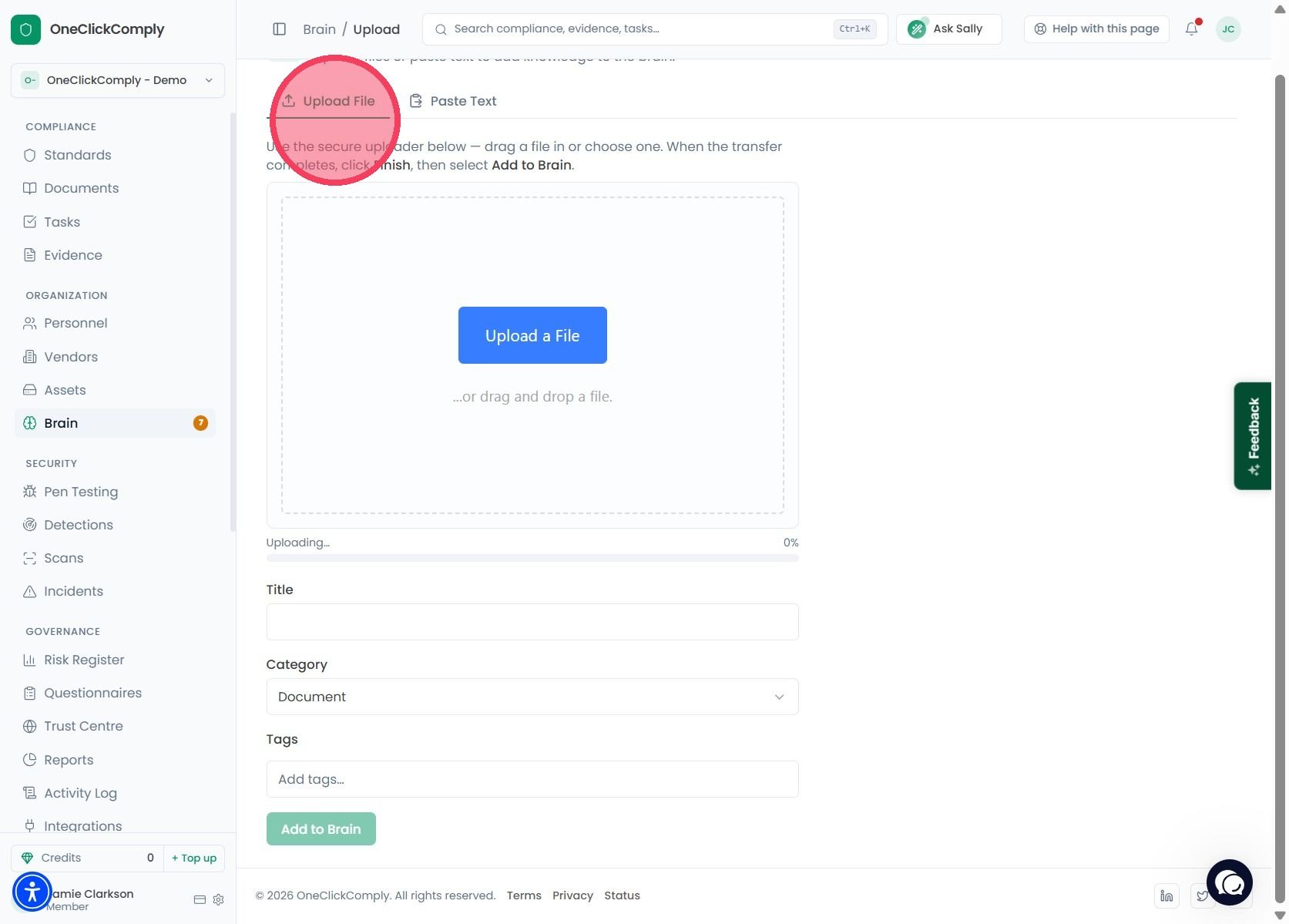This screenshot has width=1289, height=924.
Task: Click the Top up credits link
Action: click(x=194, y=858)
